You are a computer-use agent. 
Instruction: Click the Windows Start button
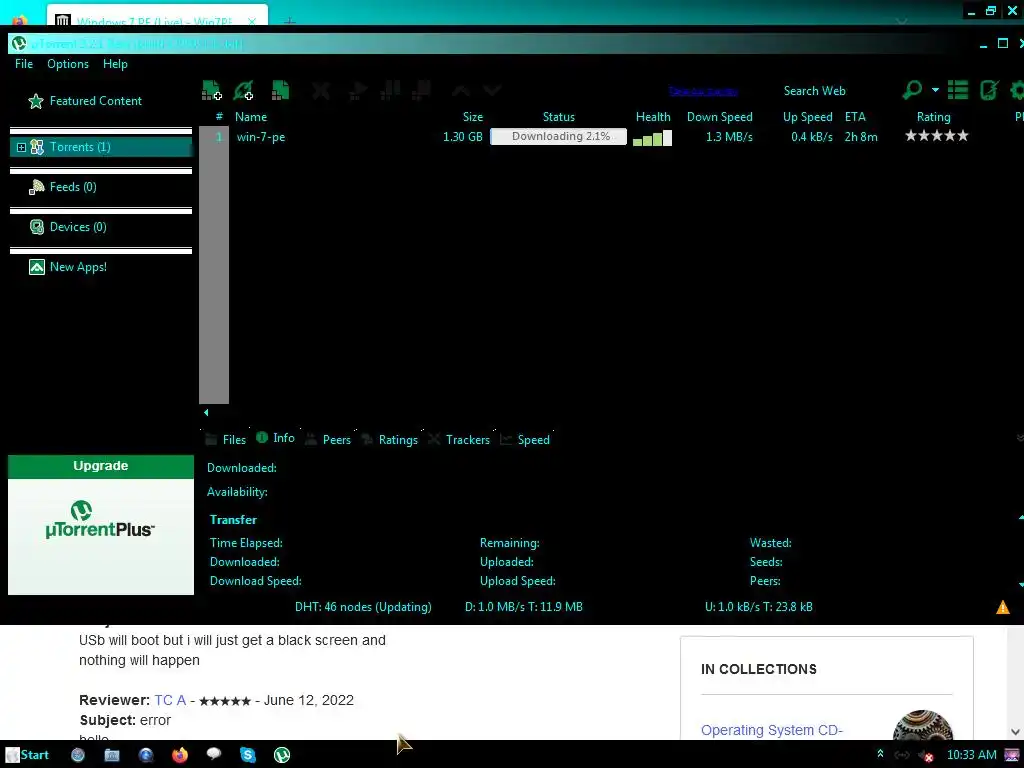27,755
